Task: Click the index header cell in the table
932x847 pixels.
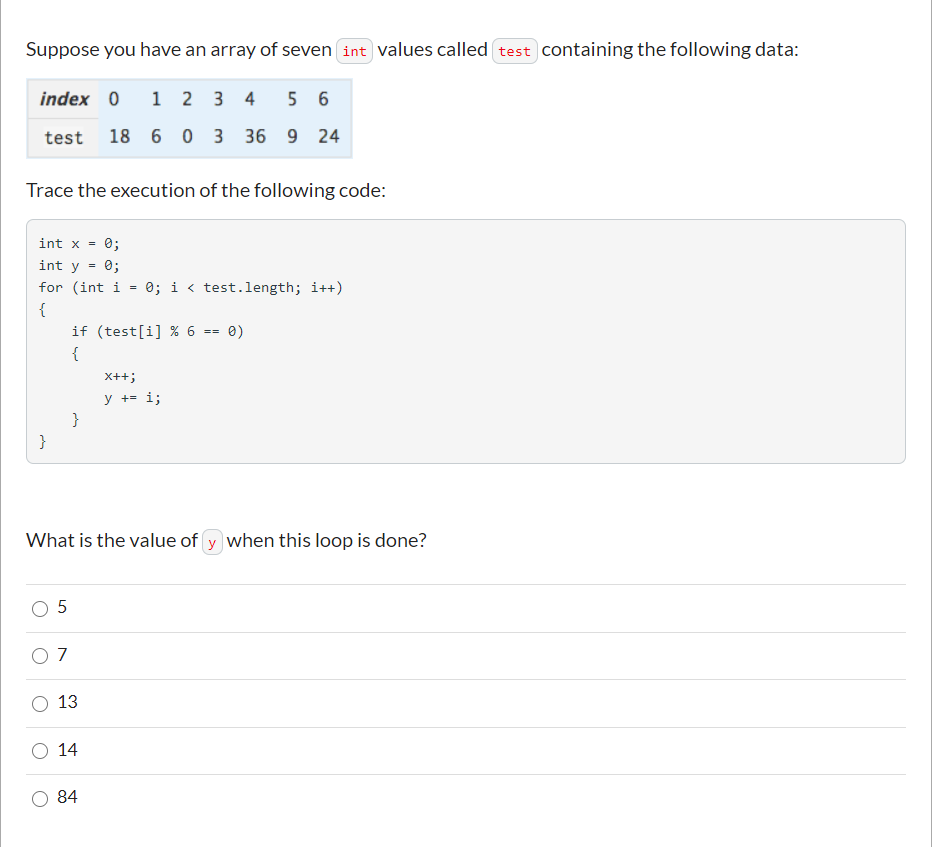Action: pyautogui.click(x=64, y=99)
